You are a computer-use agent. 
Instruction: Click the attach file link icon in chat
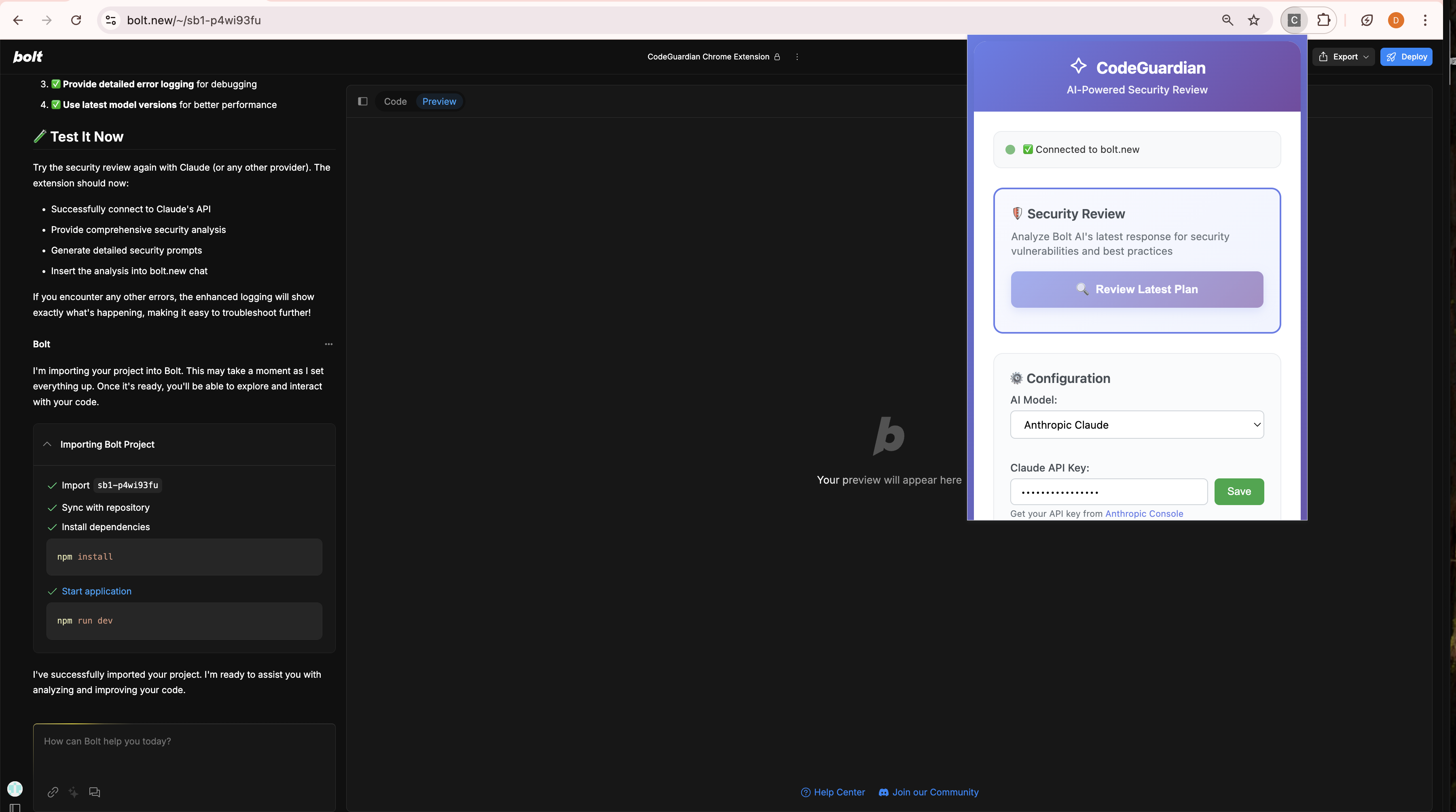(x=53, y=792)
